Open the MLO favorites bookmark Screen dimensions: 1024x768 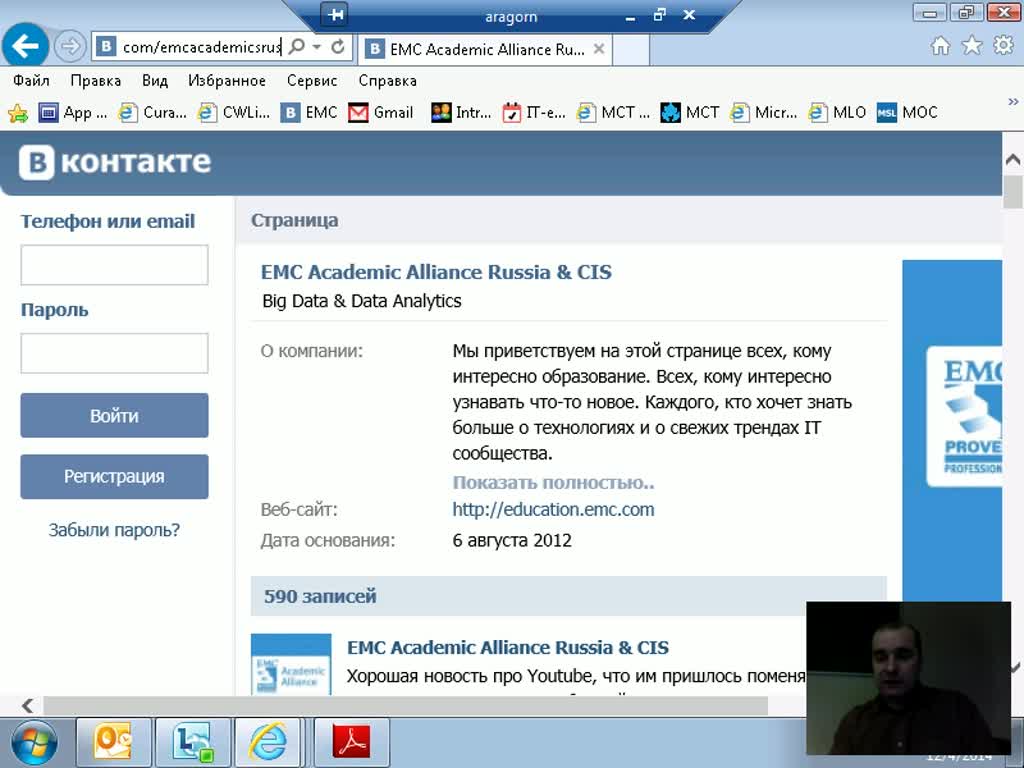coord(837,112)
